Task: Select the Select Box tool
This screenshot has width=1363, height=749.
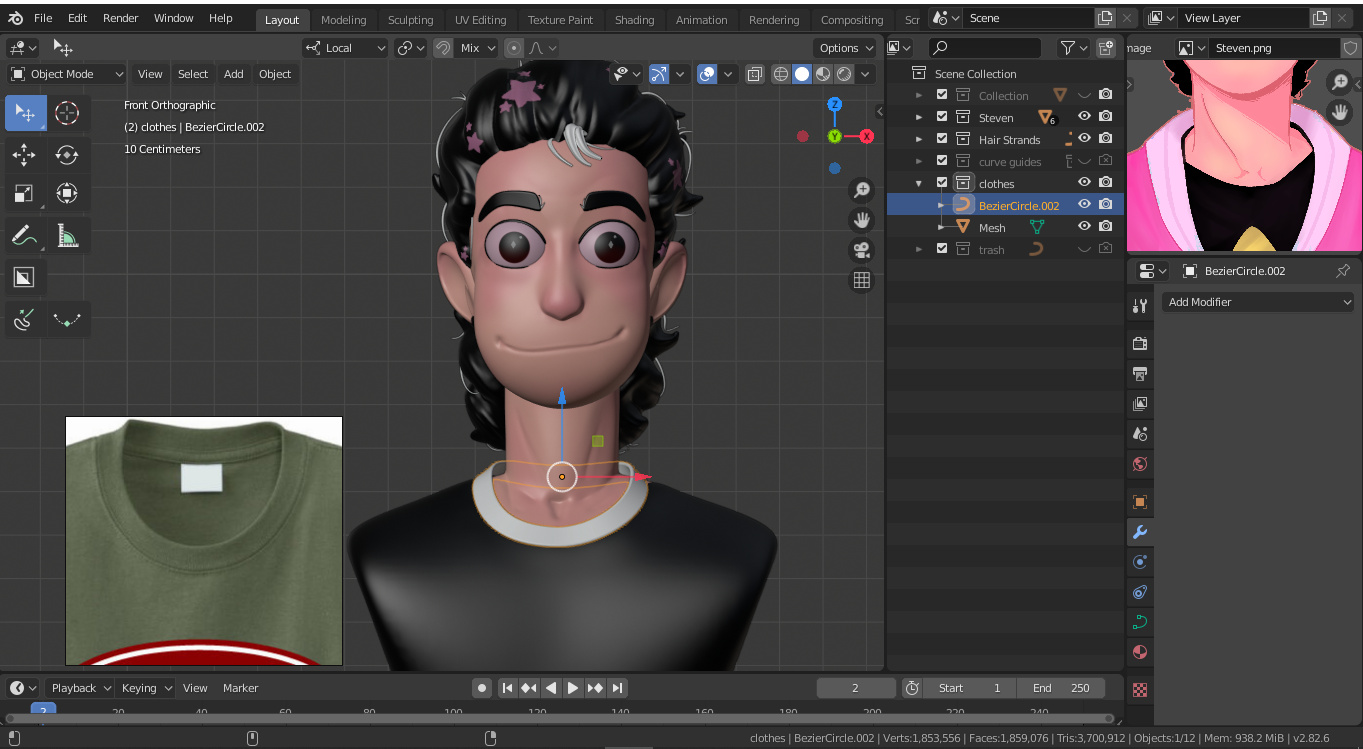Action: pos(25,113)
